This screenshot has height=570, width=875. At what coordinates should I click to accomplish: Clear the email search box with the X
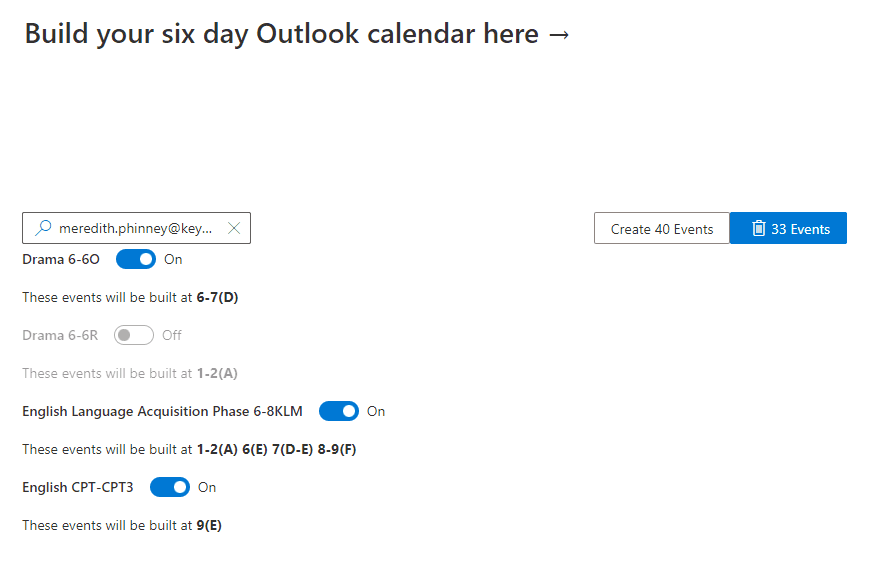[x=234, y=228]
